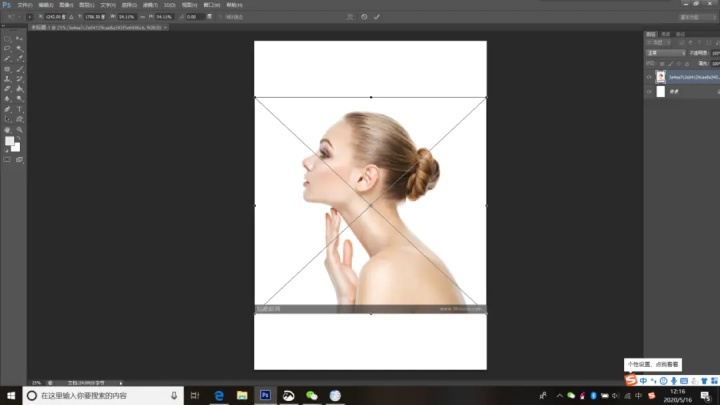Open the Filter menu
Image resolution: width=720 pixels, height=405 pixels.
tap(150, 5)
